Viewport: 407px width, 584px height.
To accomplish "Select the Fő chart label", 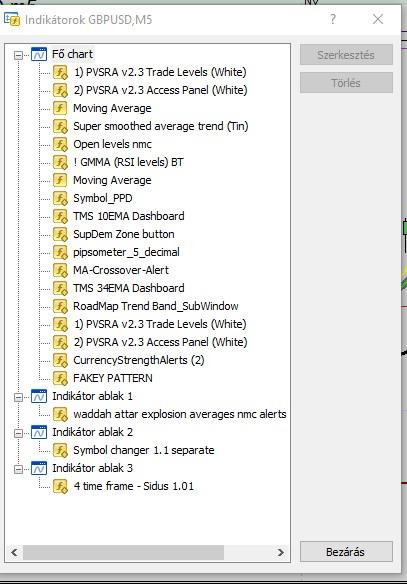I will (73, 54).
